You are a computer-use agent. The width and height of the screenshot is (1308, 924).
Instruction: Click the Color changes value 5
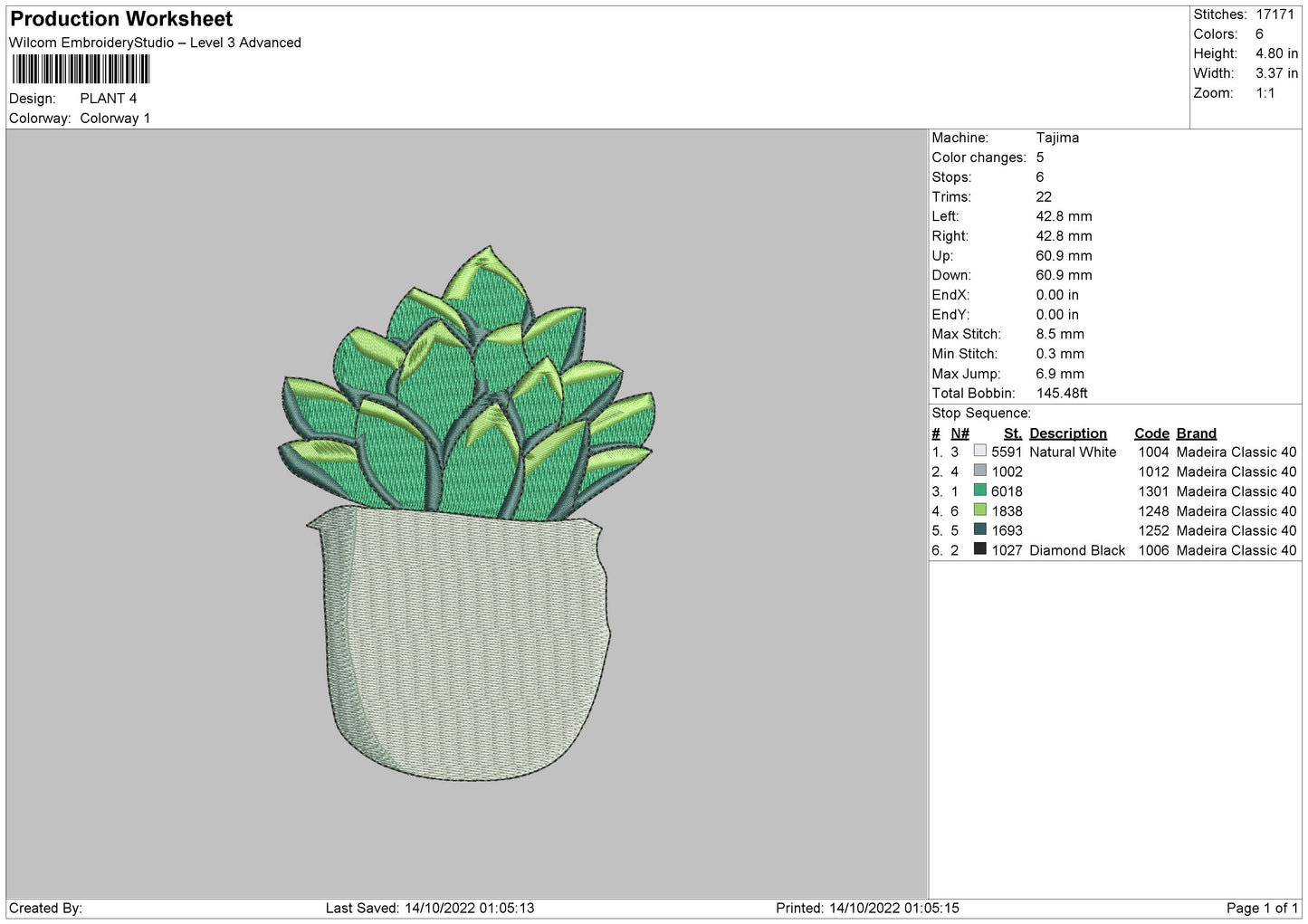pos(1040,157)
